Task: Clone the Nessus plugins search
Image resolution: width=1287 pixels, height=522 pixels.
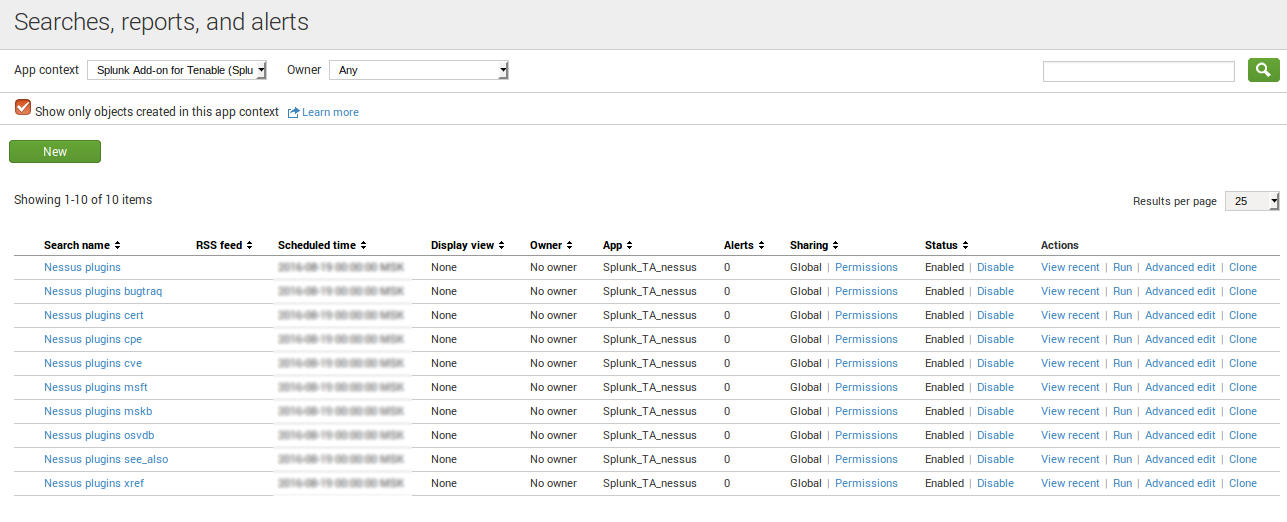Action: pos(1243,268)
